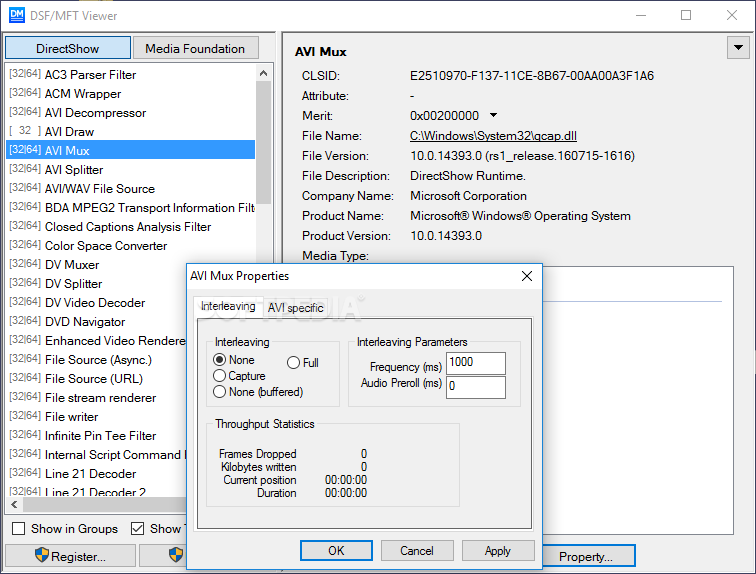Open the Interleaving tab
The image size is (756, 574).
pos(228,307)
